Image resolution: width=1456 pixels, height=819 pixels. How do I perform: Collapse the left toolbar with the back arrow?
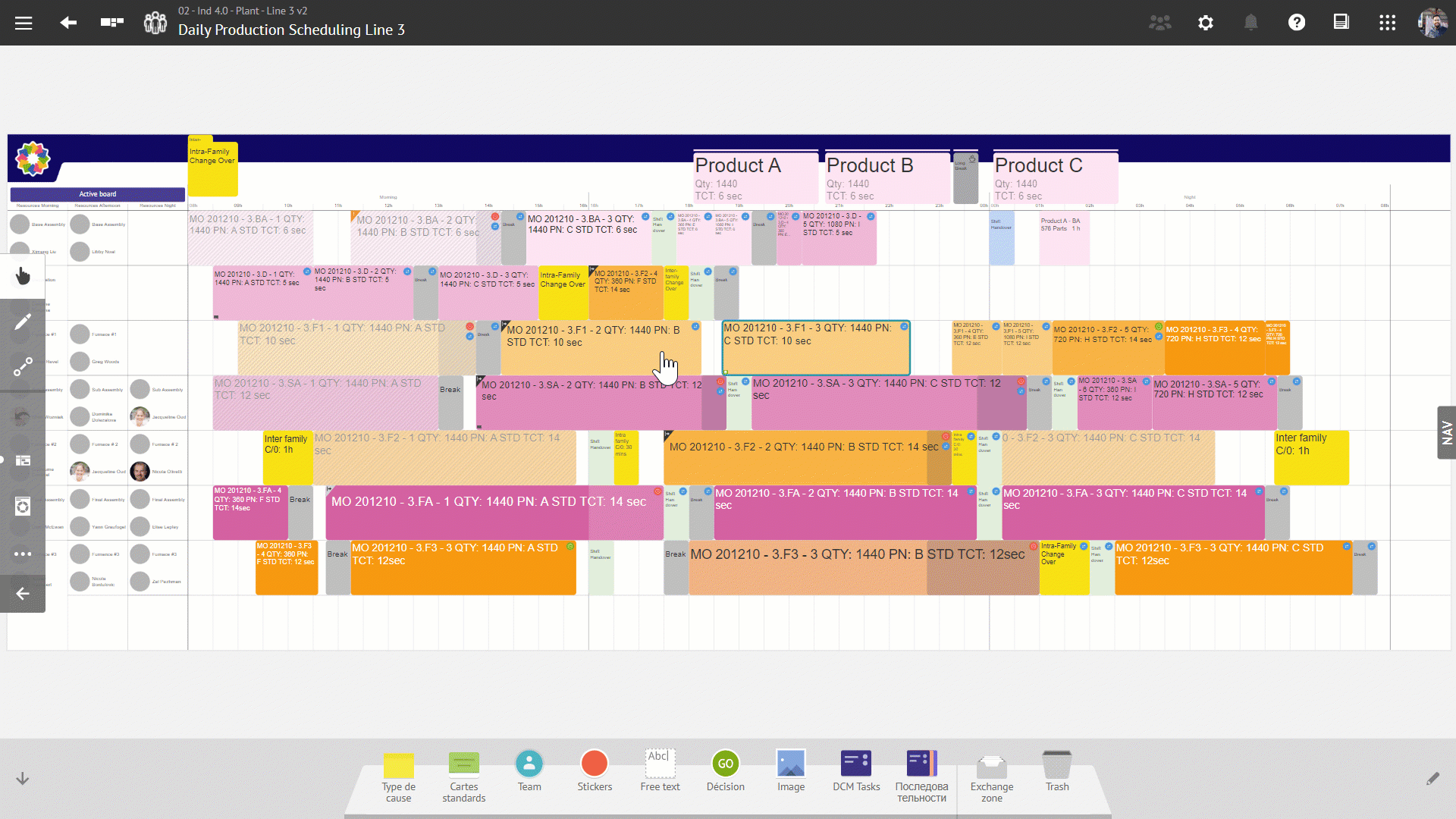pos(22,595)
